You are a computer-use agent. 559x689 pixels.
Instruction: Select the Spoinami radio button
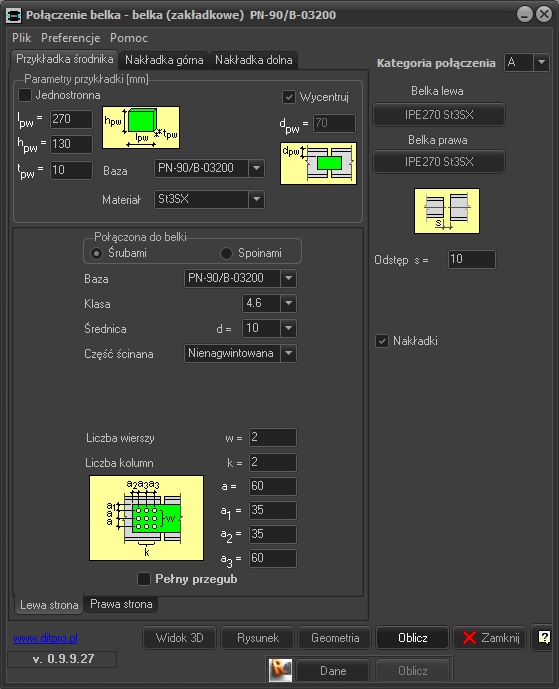point(226,253)
